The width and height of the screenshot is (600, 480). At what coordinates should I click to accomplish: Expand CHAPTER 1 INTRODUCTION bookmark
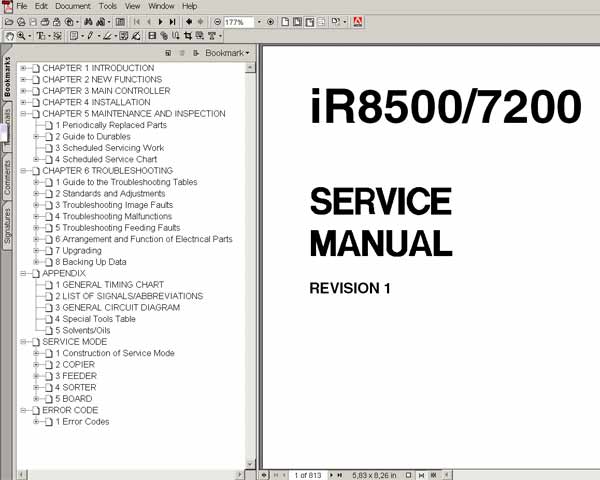click(23, 68)
